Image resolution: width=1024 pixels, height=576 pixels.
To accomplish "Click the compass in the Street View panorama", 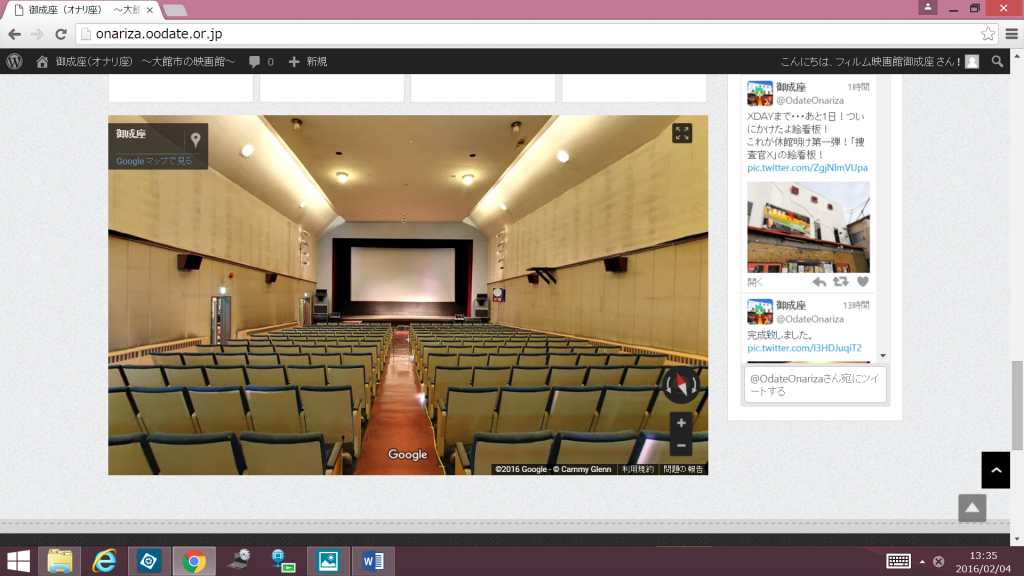I will click(681, 385).
